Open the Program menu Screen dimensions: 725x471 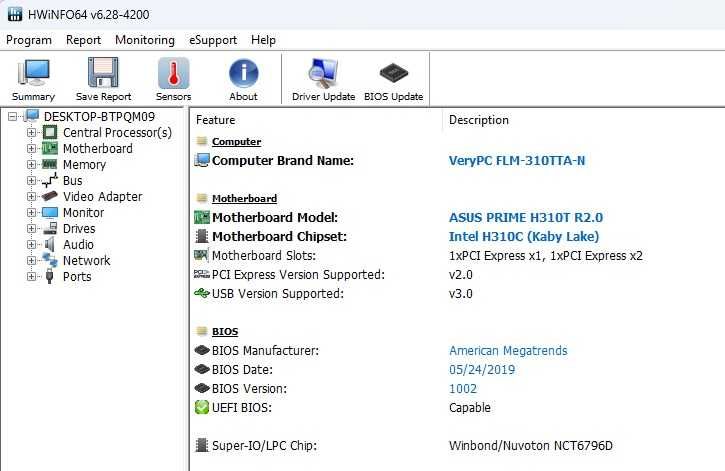(29, 40)
